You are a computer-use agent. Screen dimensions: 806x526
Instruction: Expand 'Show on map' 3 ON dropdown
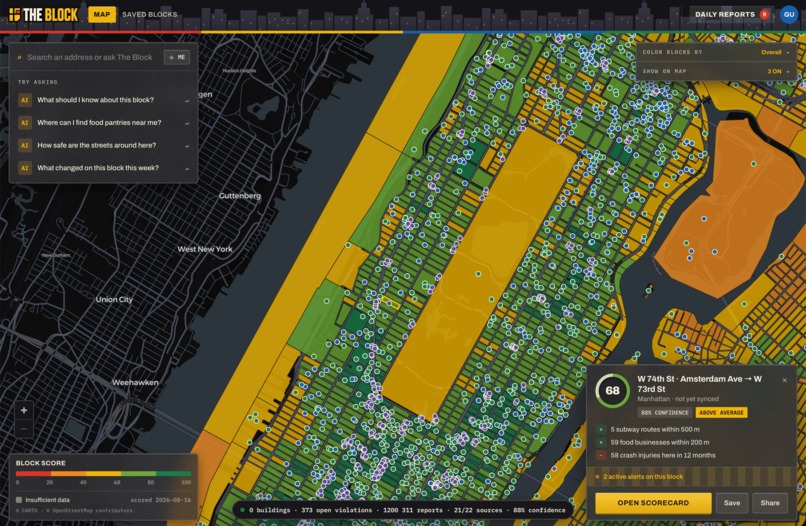[x=716, y=71]
